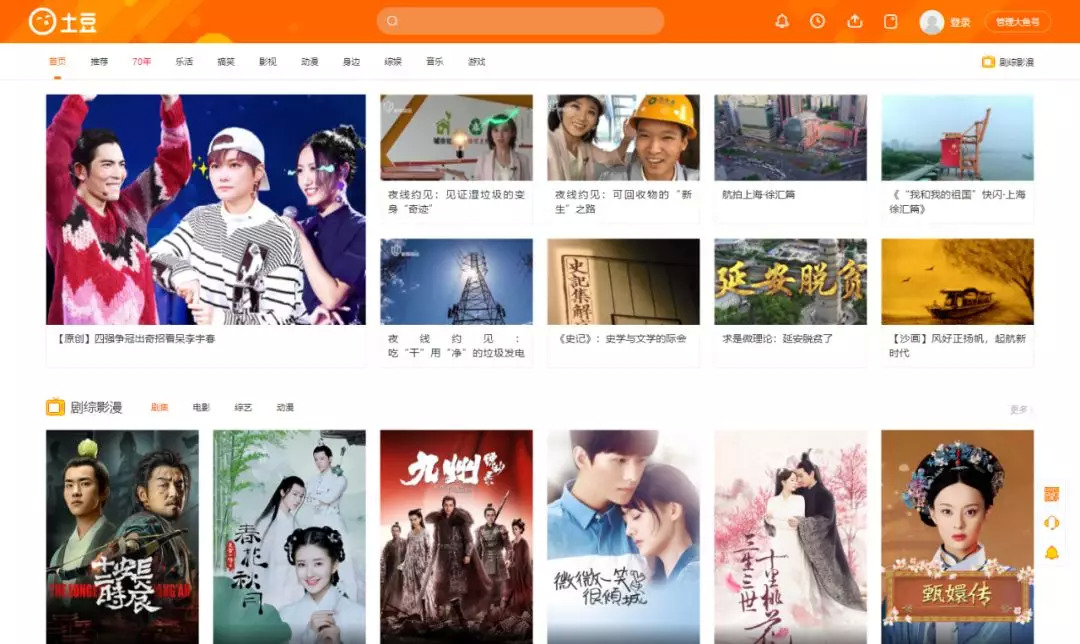Click the user avatar icon
This screenshot has width=1080, height=644.
click(x=931, y=22)
